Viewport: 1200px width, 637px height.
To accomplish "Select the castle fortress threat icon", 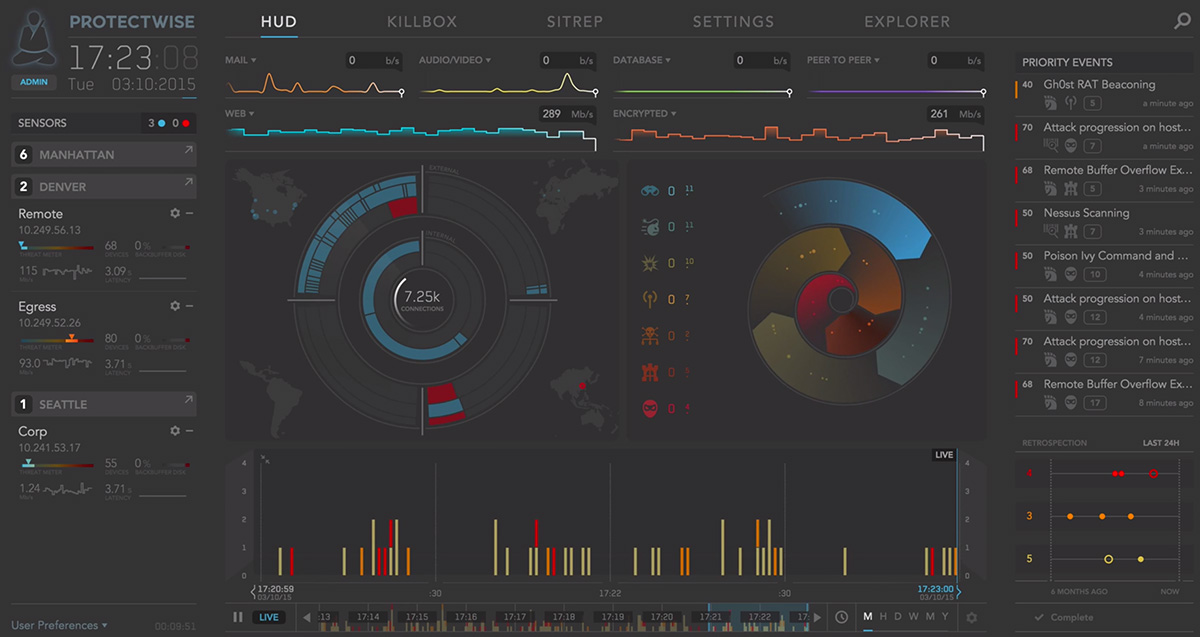I will (x=649, y=372).
